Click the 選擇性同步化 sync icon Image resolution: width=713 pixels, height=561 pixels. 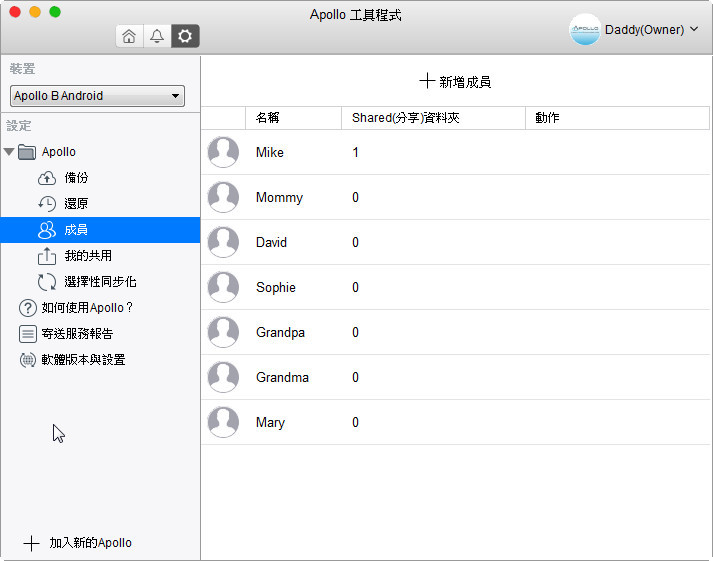click(x=47, y=282)
